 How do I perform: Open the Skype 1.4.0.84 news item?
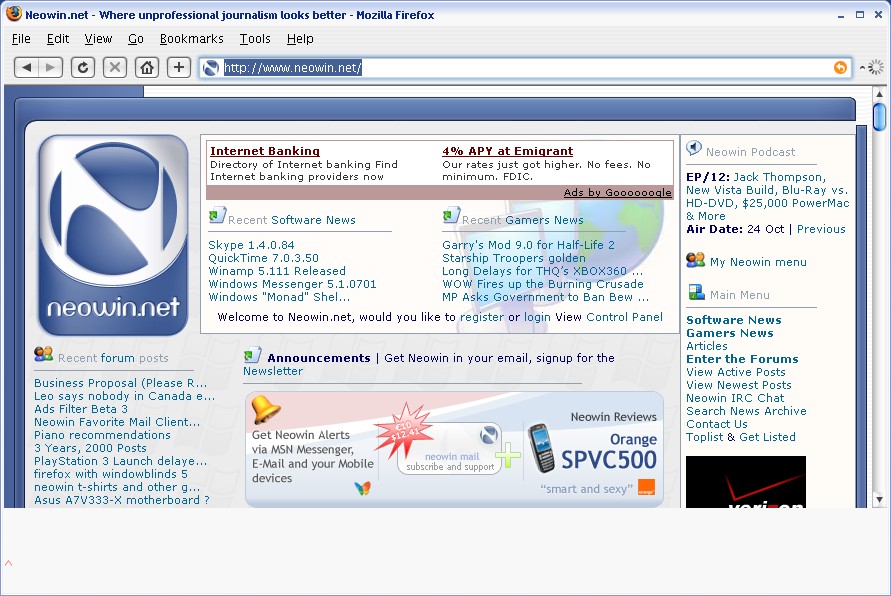251,245
